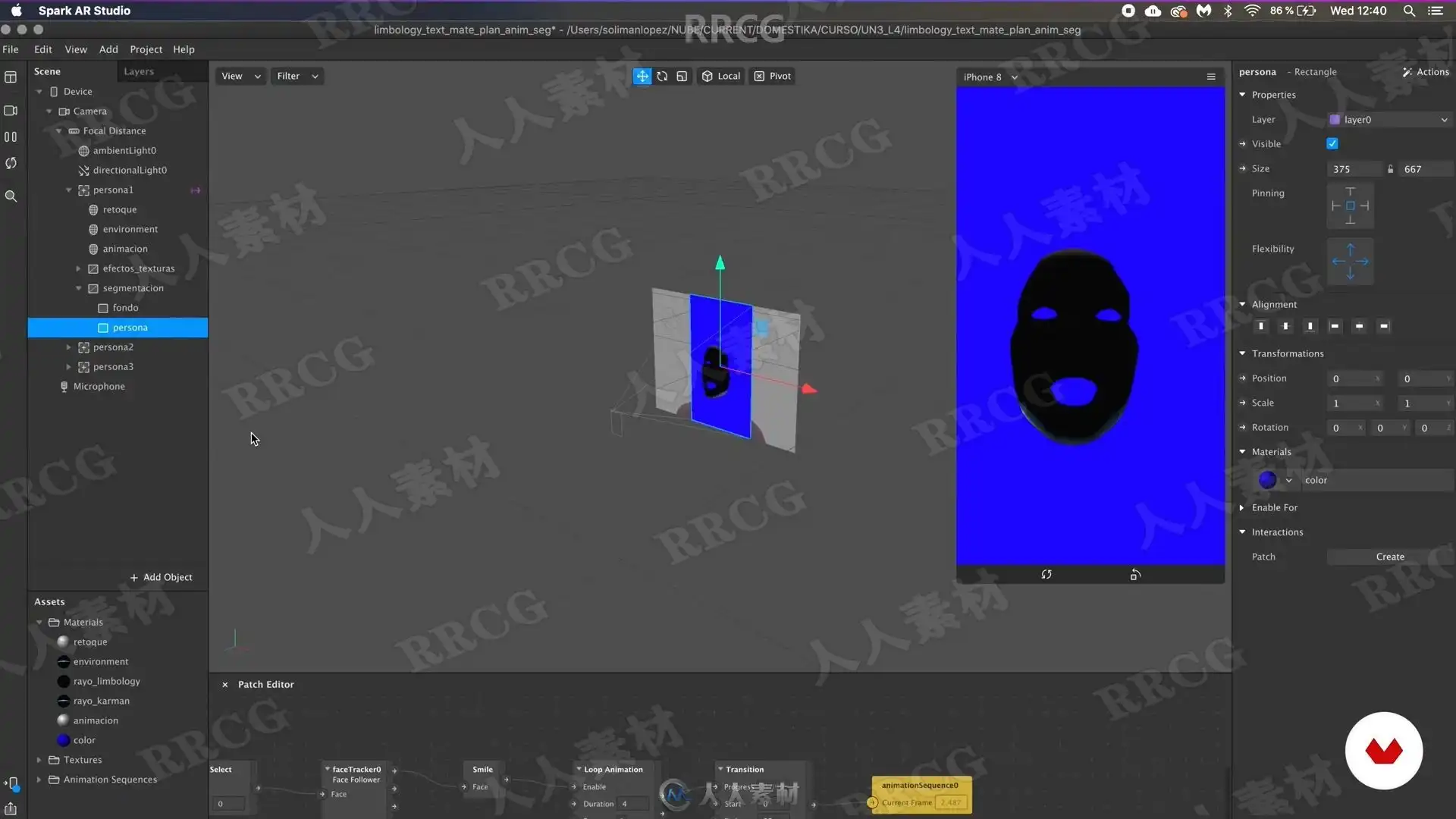Click the blue color material swatch

click(1267, 480)
